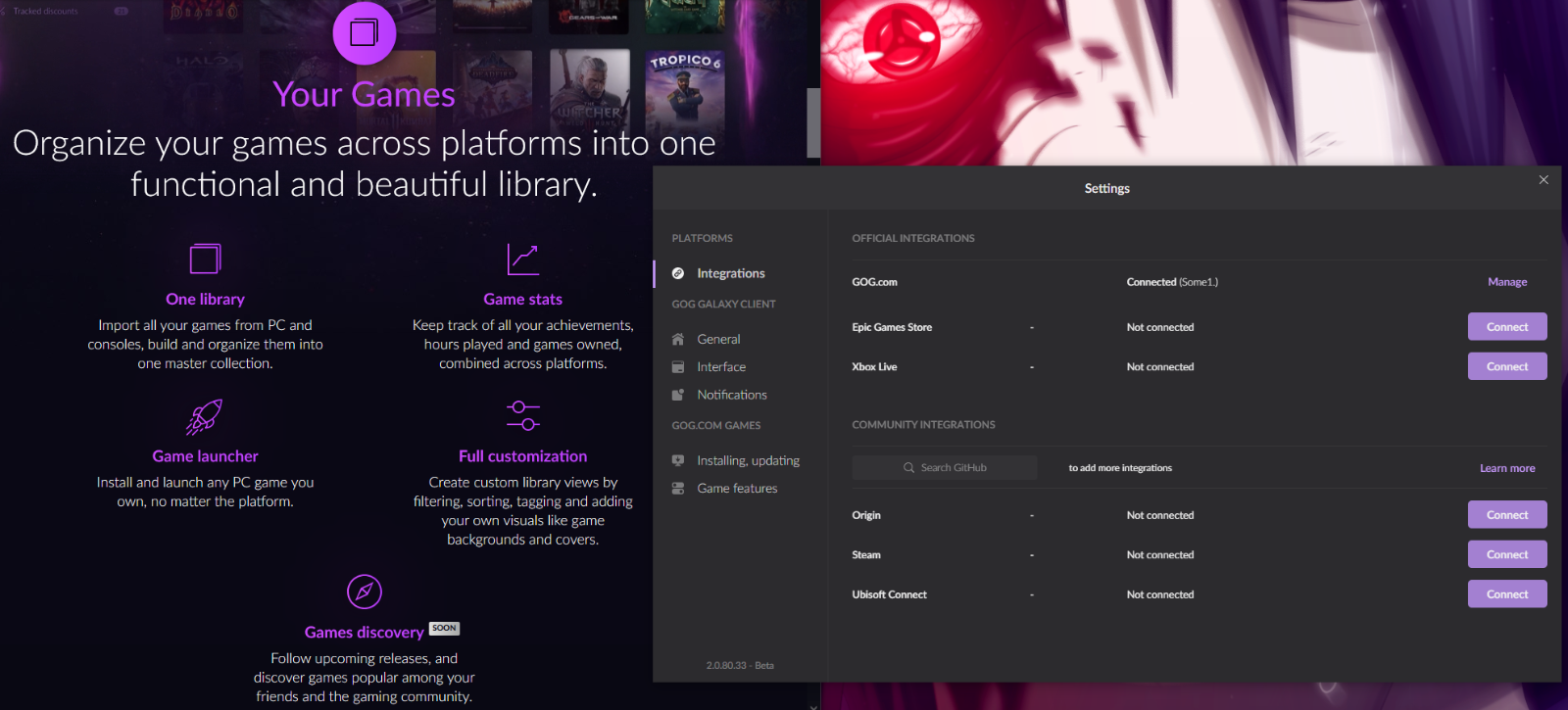Click the OFFICIAL INTEGRATIONS header

913,238
